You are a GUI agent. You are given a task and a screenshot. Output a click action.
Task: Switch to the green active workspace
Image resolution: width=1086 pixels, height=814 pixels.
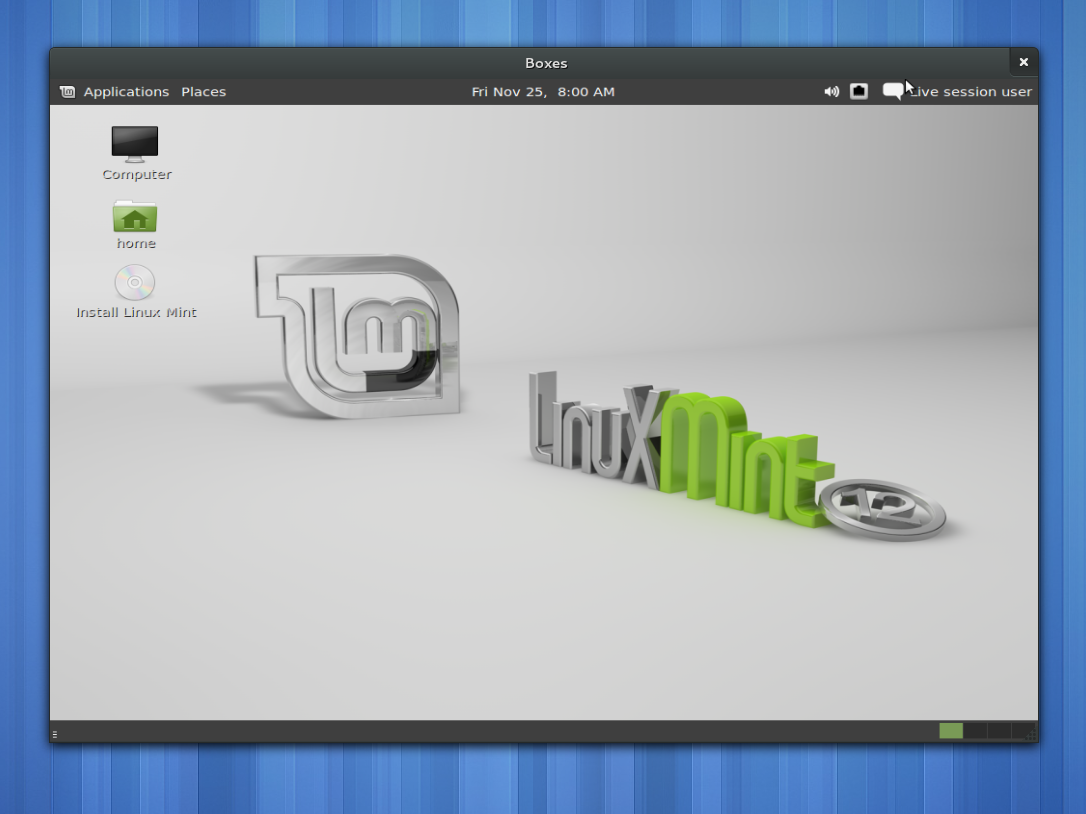[x=951, y=731]
